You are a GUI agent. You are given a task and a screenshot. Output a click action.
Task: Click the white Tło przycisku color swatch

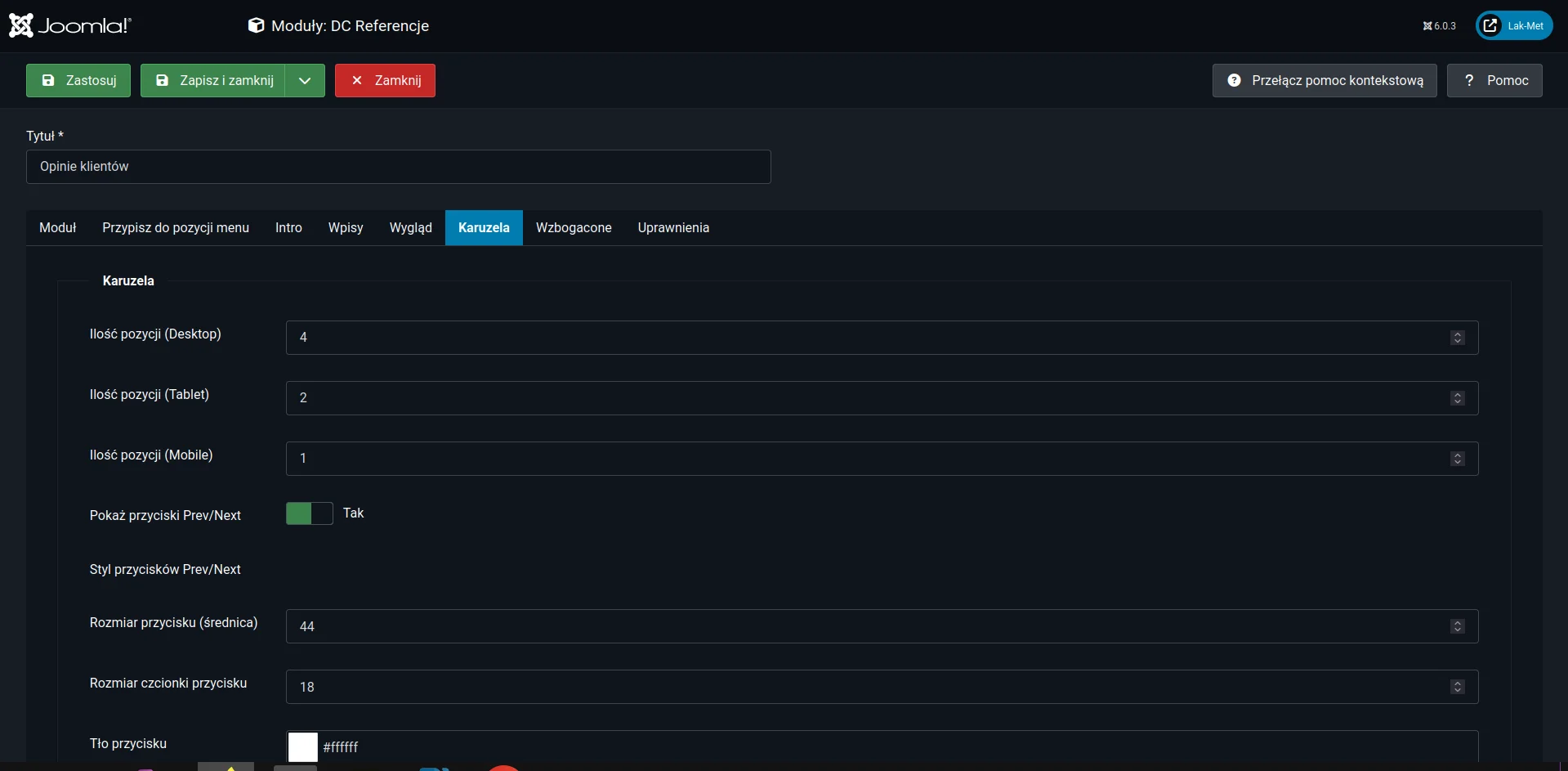tap(303, 746)
